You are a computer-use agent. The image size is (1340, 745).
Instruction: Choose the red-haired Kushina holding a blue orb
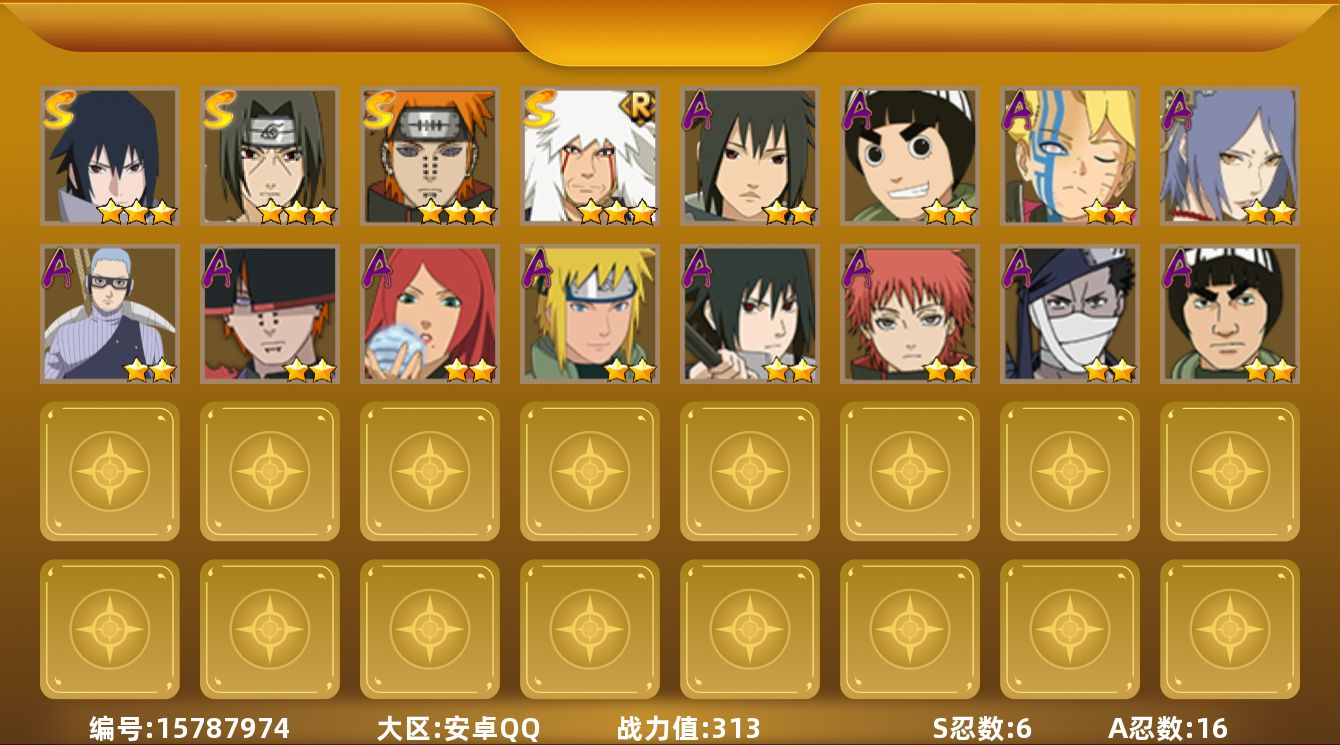coord(430,314)
